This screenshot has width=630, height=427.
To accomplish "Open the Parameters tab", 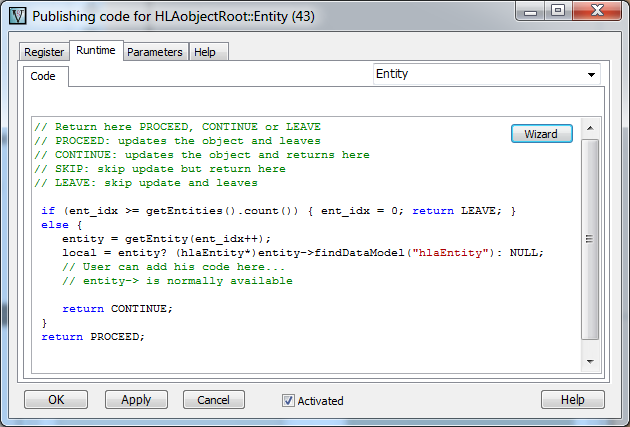I will click(154, 52).
